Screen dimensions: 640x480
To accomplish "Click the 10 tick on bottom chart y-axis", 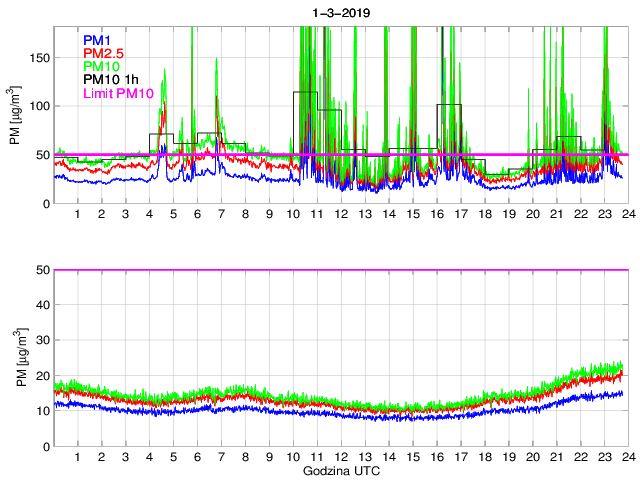I will pyautogui.click(x=41, y=411).
